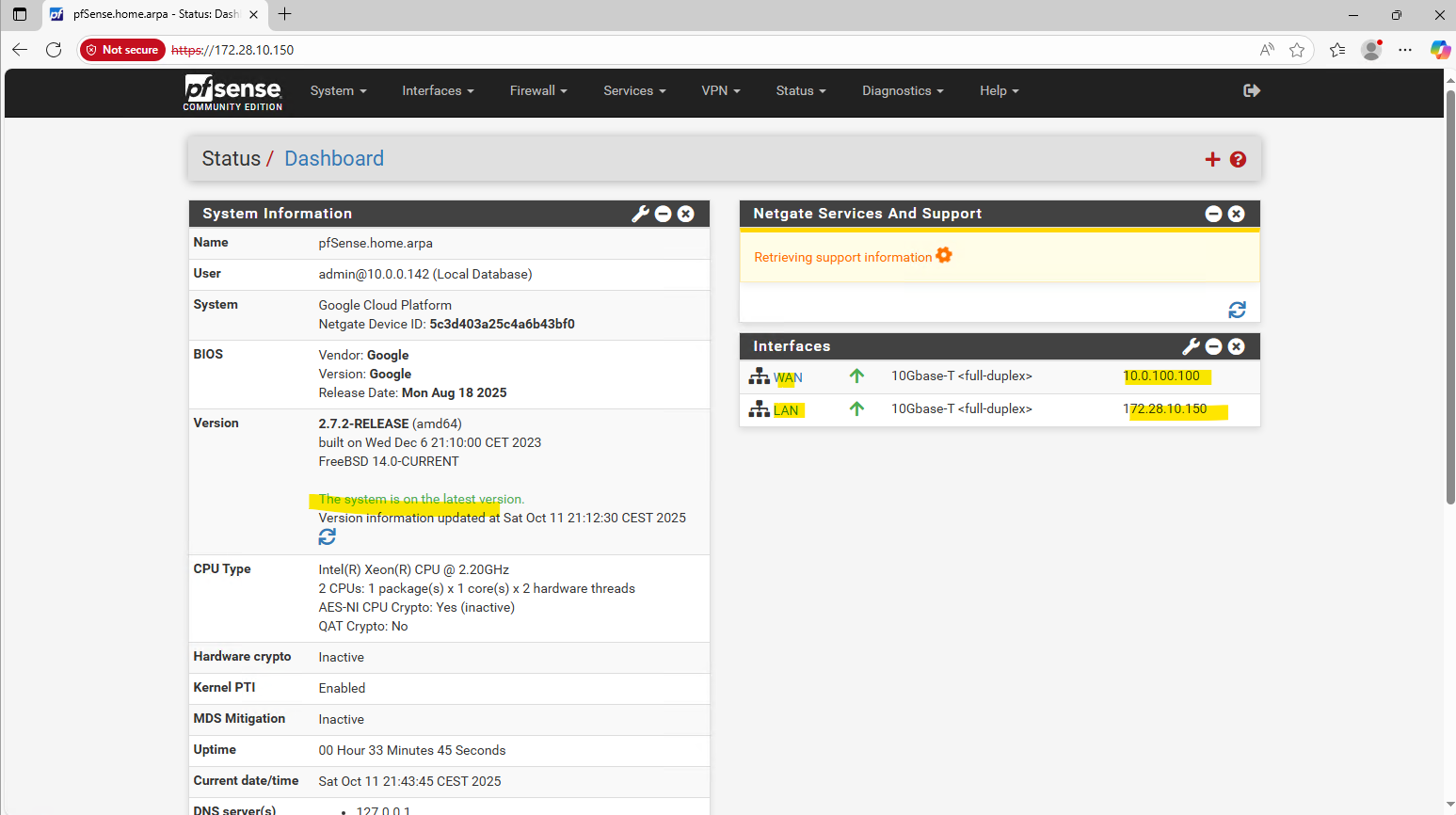Expand the Firewall dropdown menu
1456x815 pixels.
[x=538, y=91]
